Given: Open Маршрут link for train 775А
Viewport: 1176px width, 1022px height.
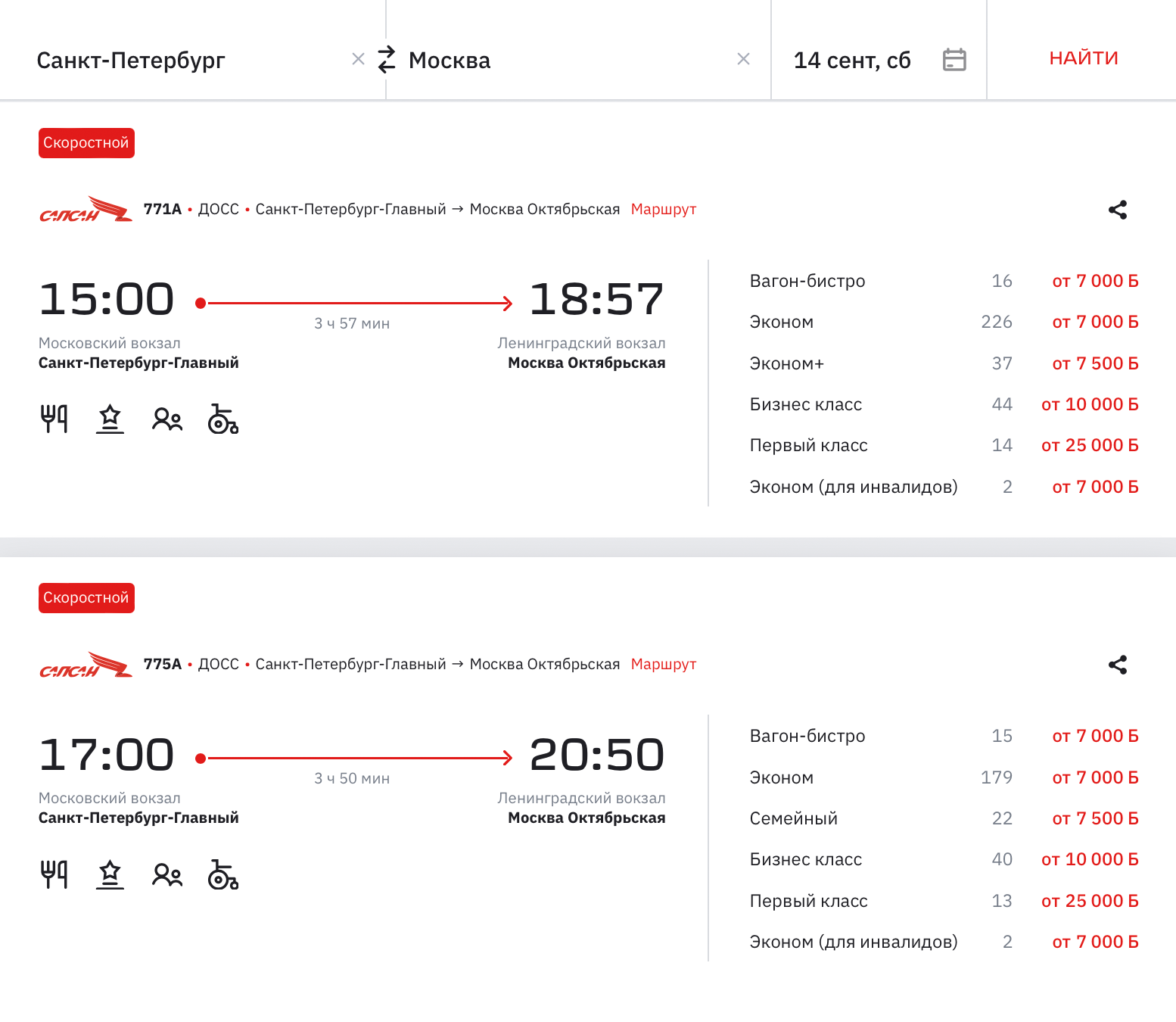Looking at the screenshot, I should (x=664, y=664).
